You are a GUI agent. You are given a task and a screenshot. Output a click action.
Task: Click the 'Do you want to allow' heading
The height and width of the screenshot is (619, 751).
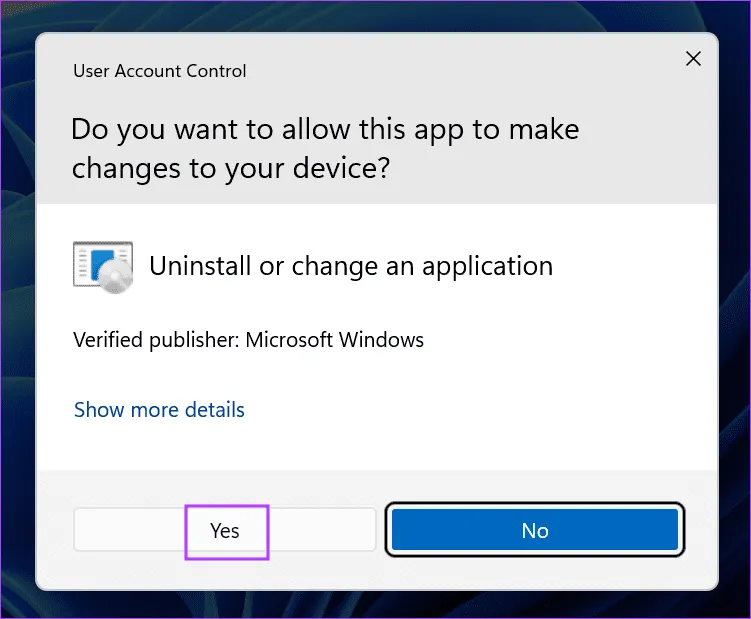pos(325,129)
